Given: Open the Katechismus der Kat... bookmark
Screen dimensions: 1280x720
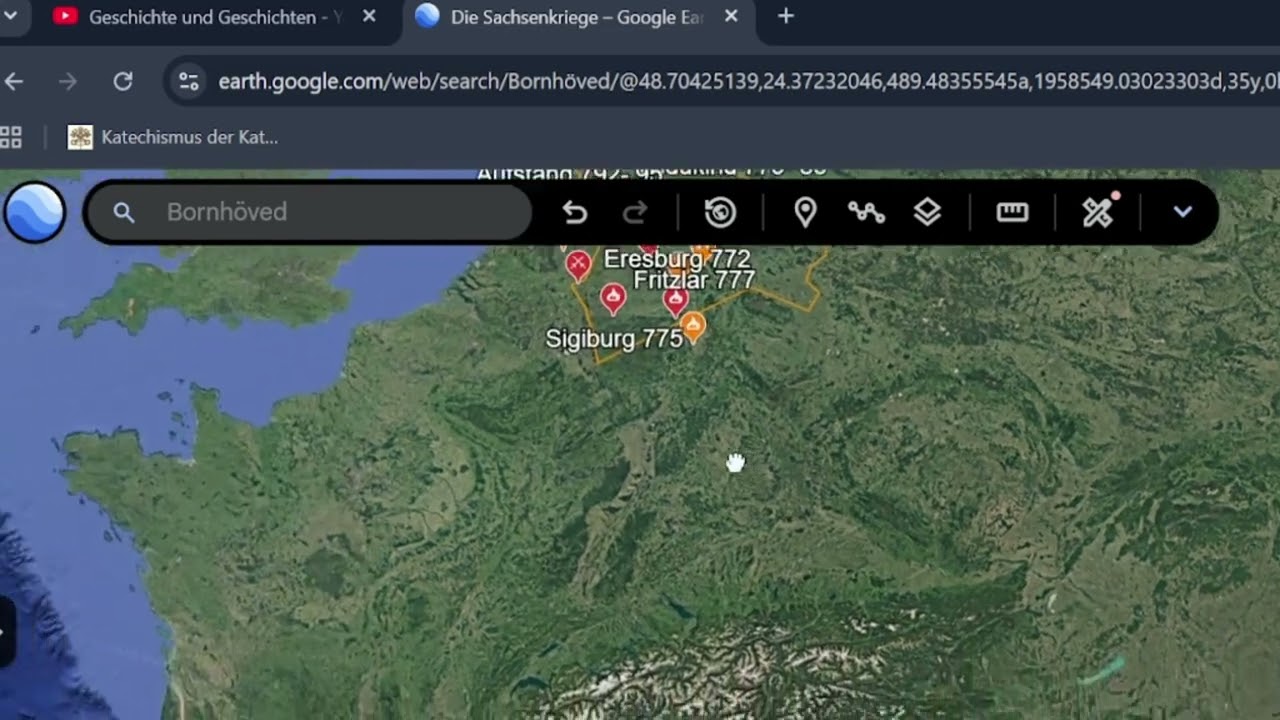Looking at the screenshot, I should tap(173, 137).
